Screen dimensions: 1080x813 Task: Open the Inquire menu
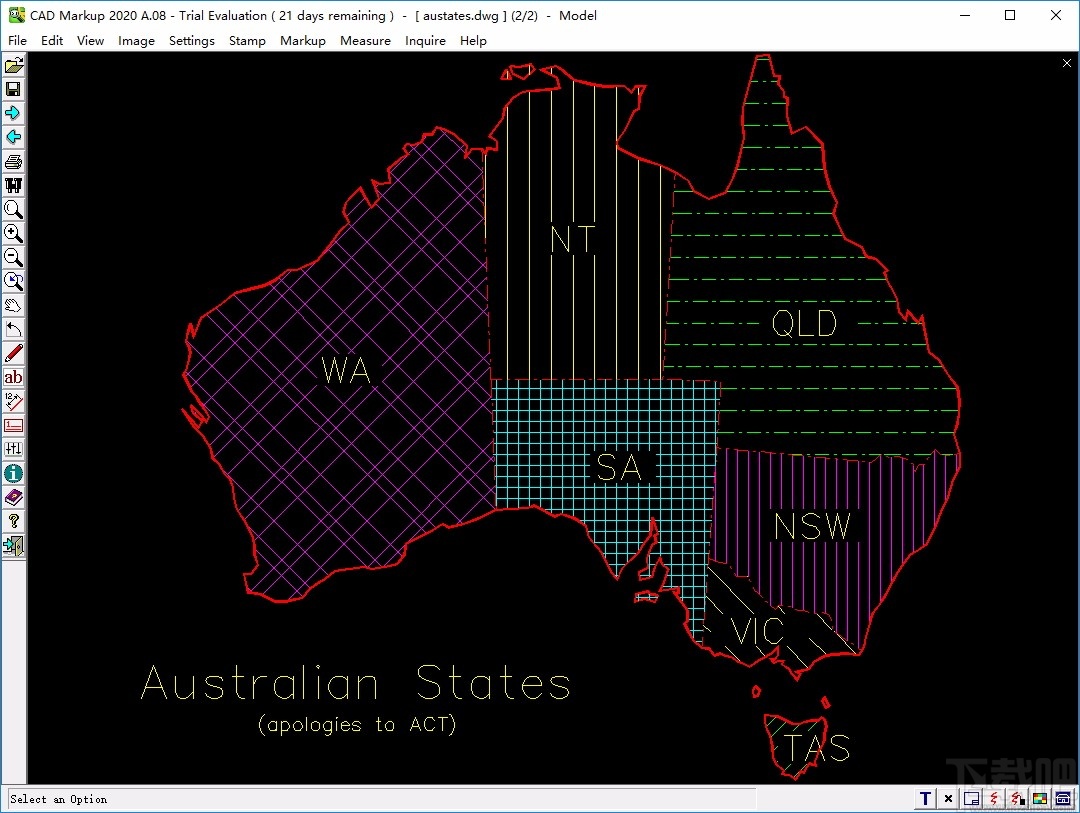point(425,41)
